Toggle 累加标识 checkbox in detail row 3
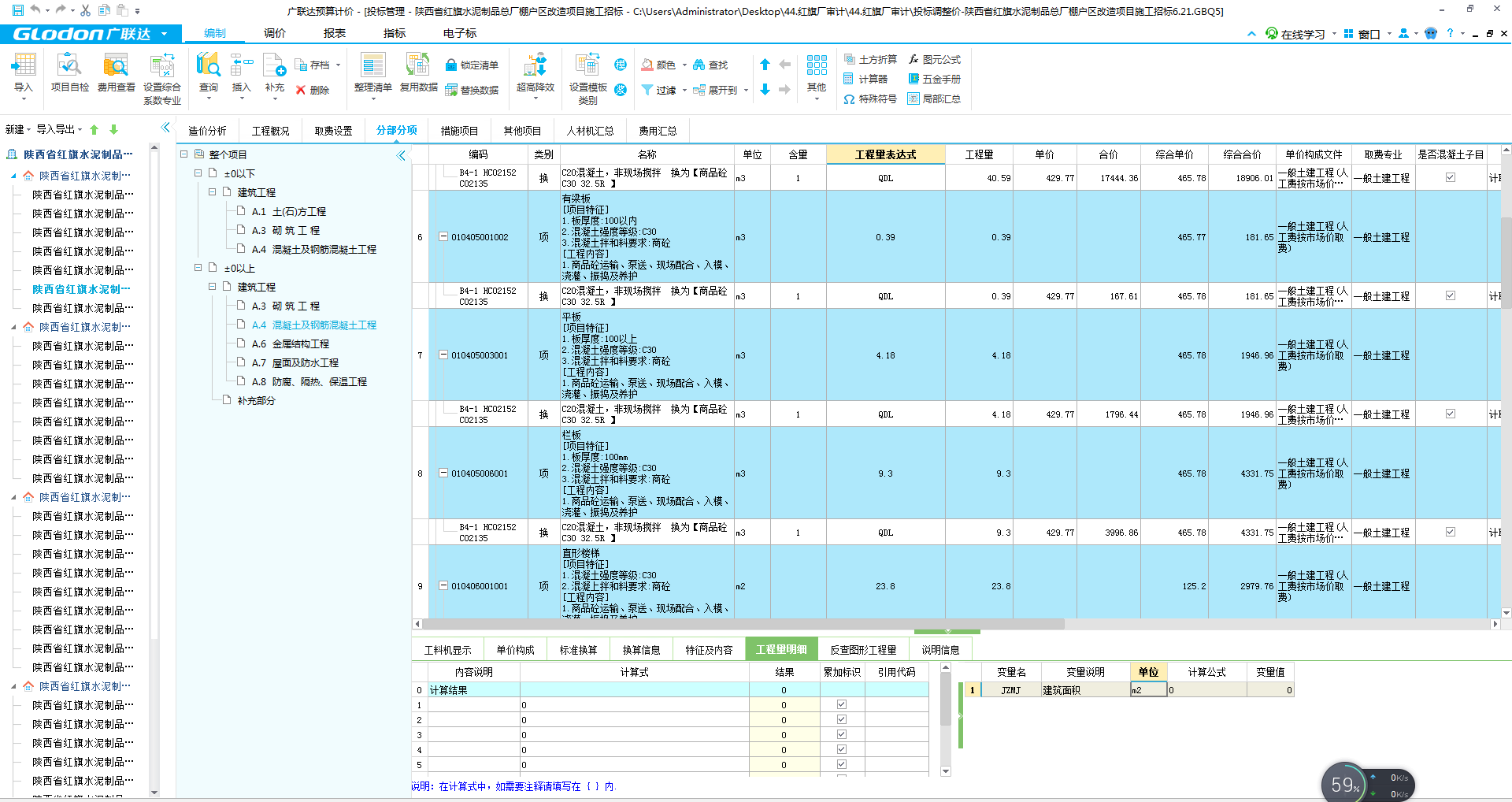This screenshot has width=1512, height=802. click(x=842, y=734)
